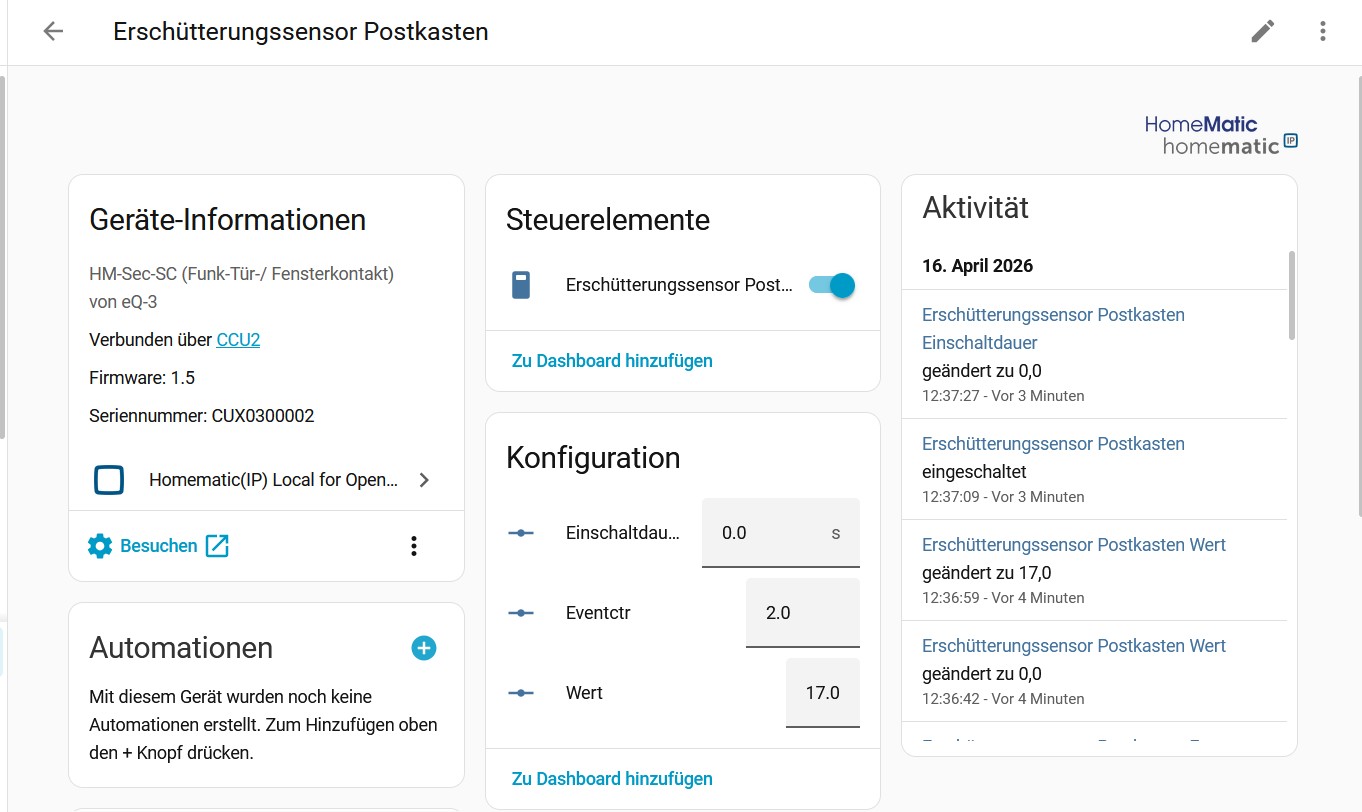Click the pencil edit icon
1362x812 pixels.
pyautogui.click(x=1263, y=31)
